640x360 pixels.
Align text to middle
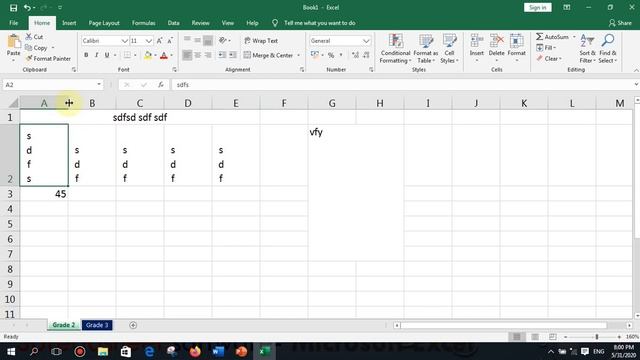[x=198, y=40]
